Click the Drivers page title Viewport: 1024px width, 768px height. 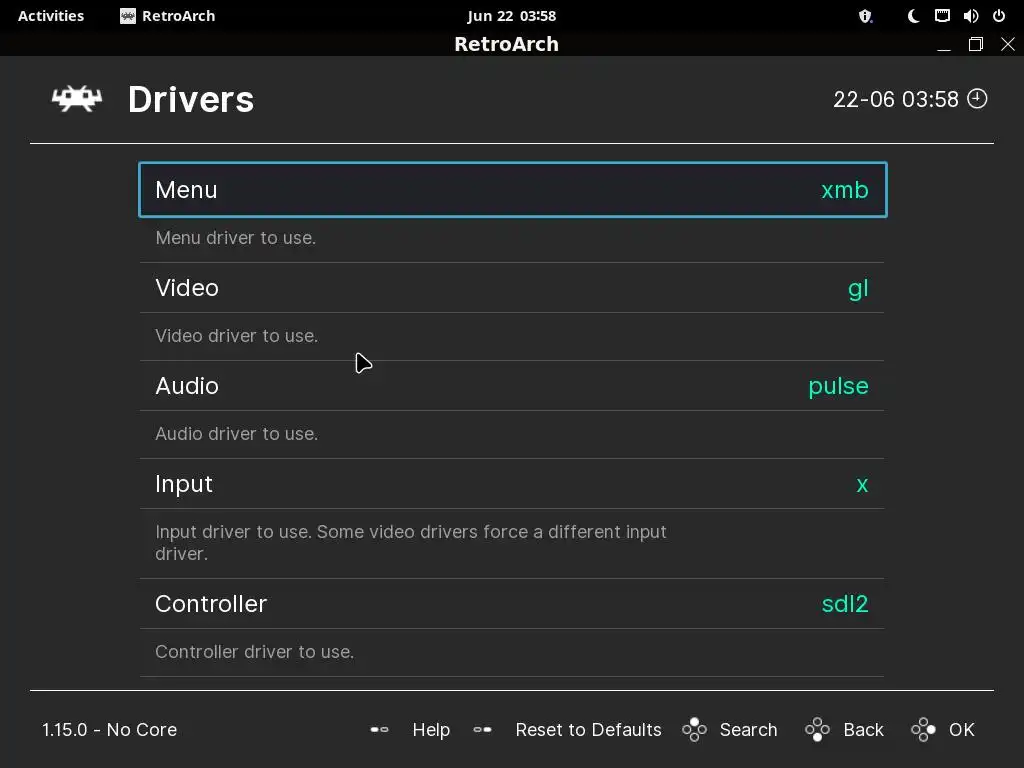[191, 100]
